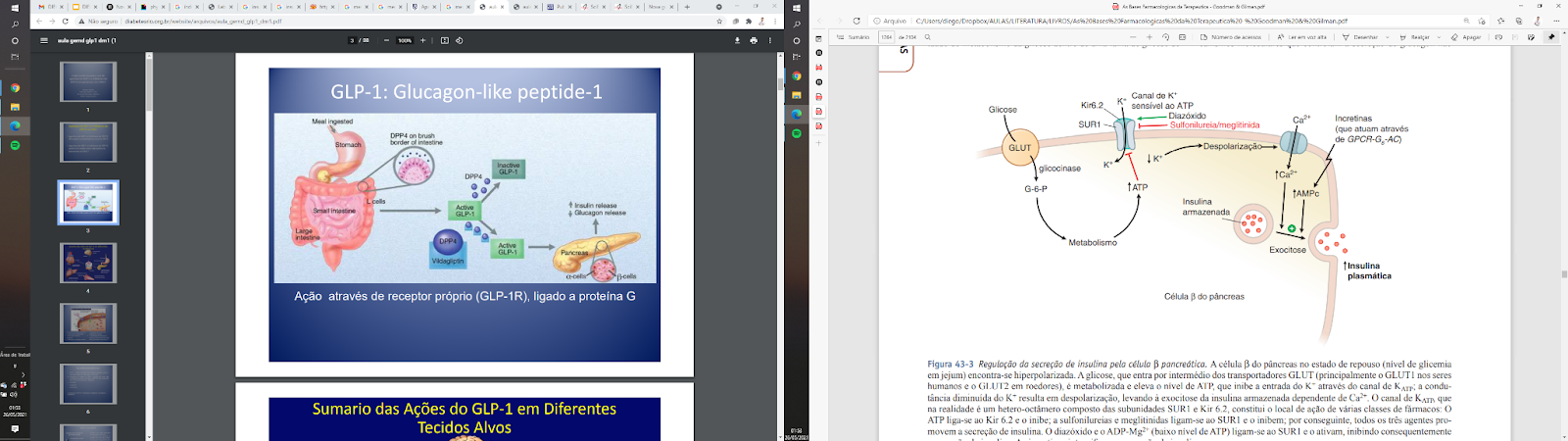1568x441 pixels.
Task: Open Spotify from the Windows taskbar
Action: click(x=15, y=145)
